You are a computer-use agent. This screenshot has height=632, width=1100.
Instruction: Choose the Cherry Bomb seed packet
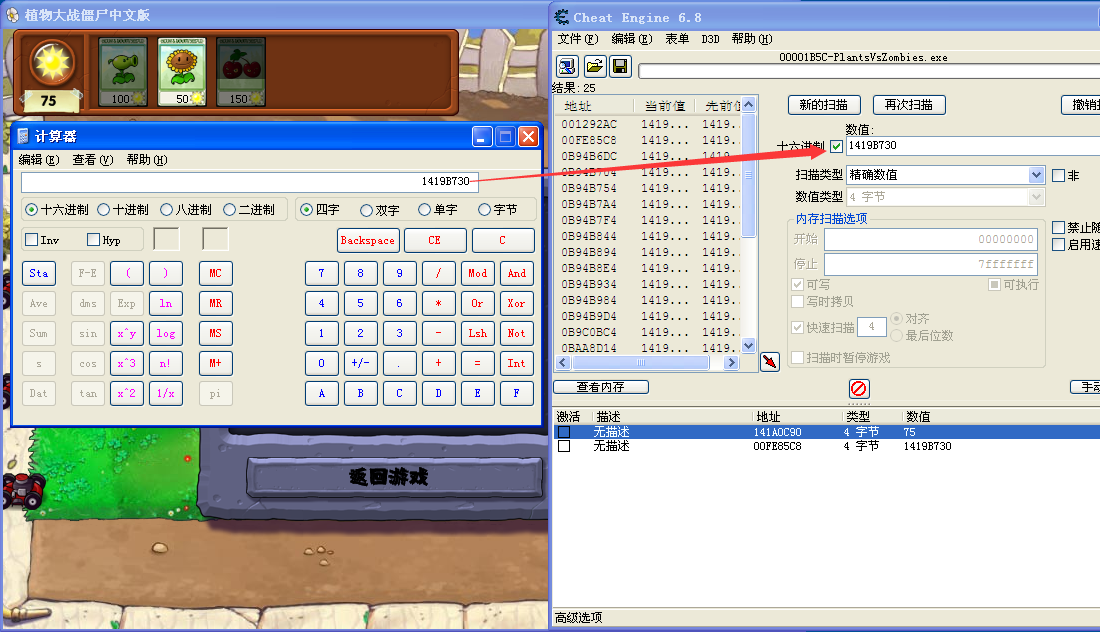coord(241,71)
